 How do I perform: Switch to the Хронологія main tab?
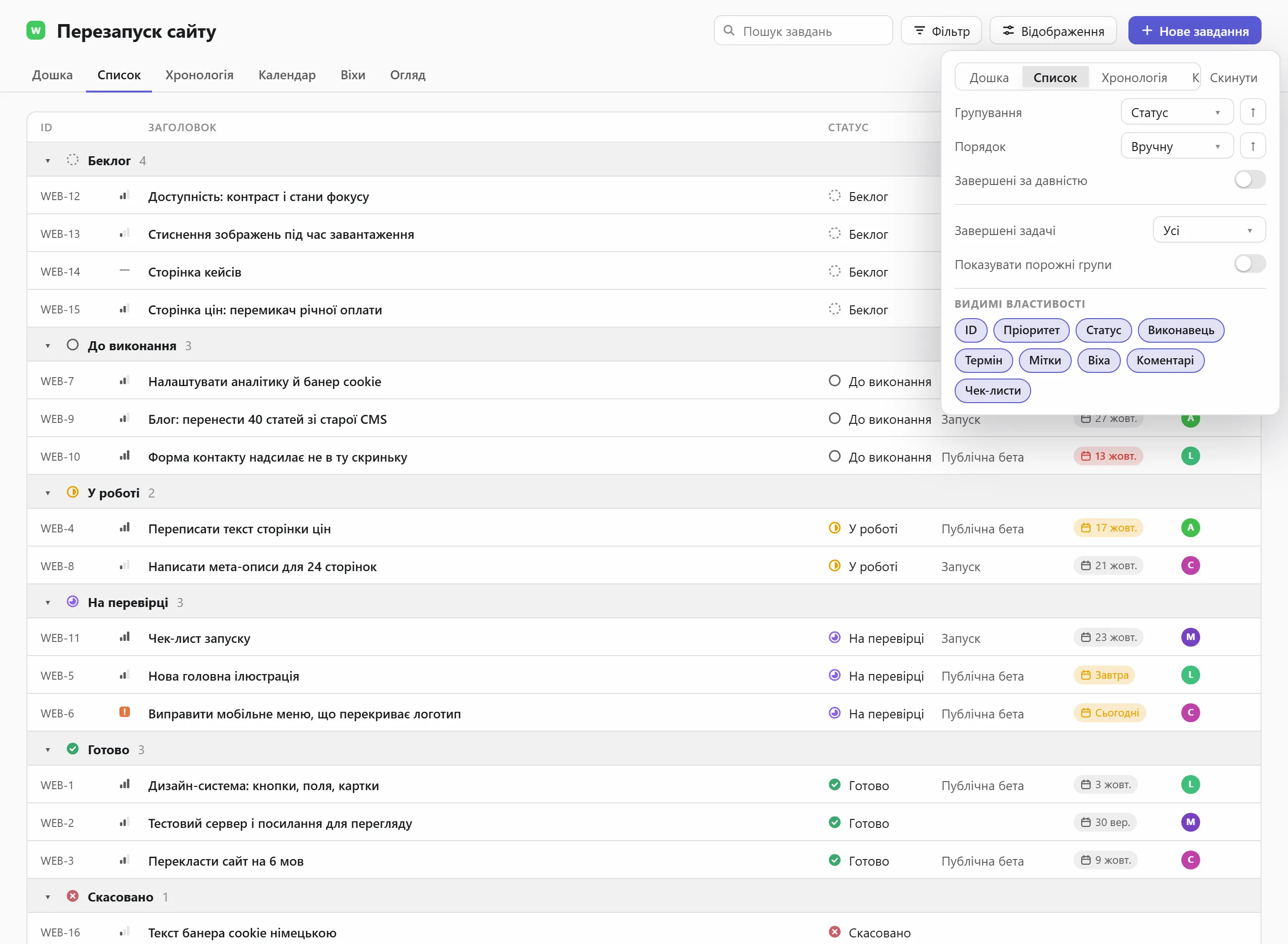point(199,75)
